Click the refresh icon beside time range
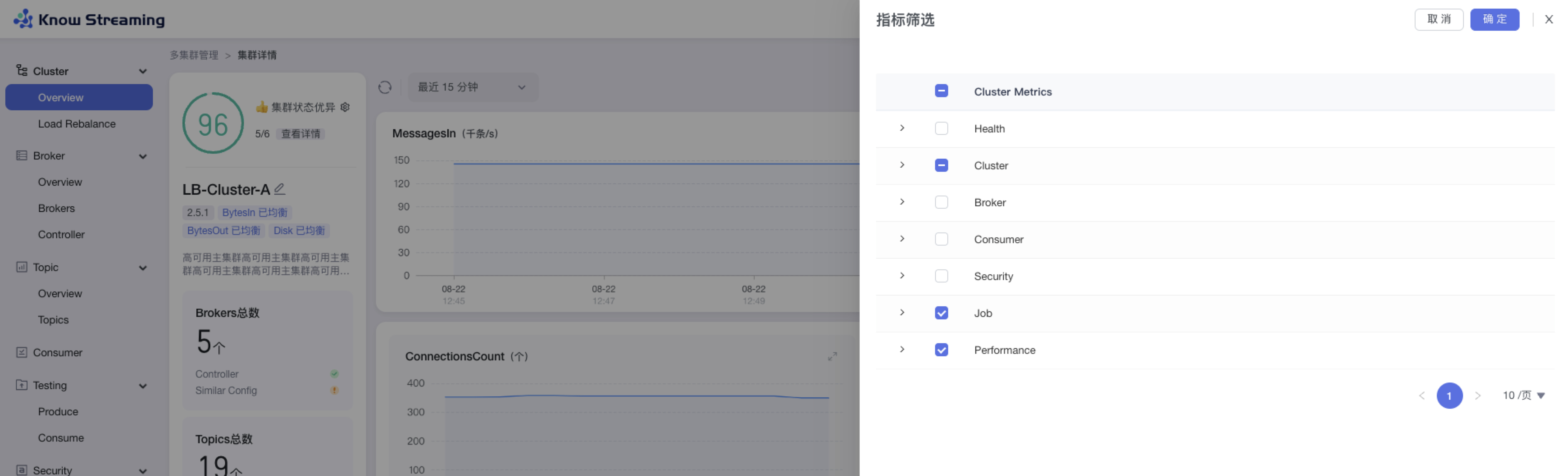 (385, 88)
